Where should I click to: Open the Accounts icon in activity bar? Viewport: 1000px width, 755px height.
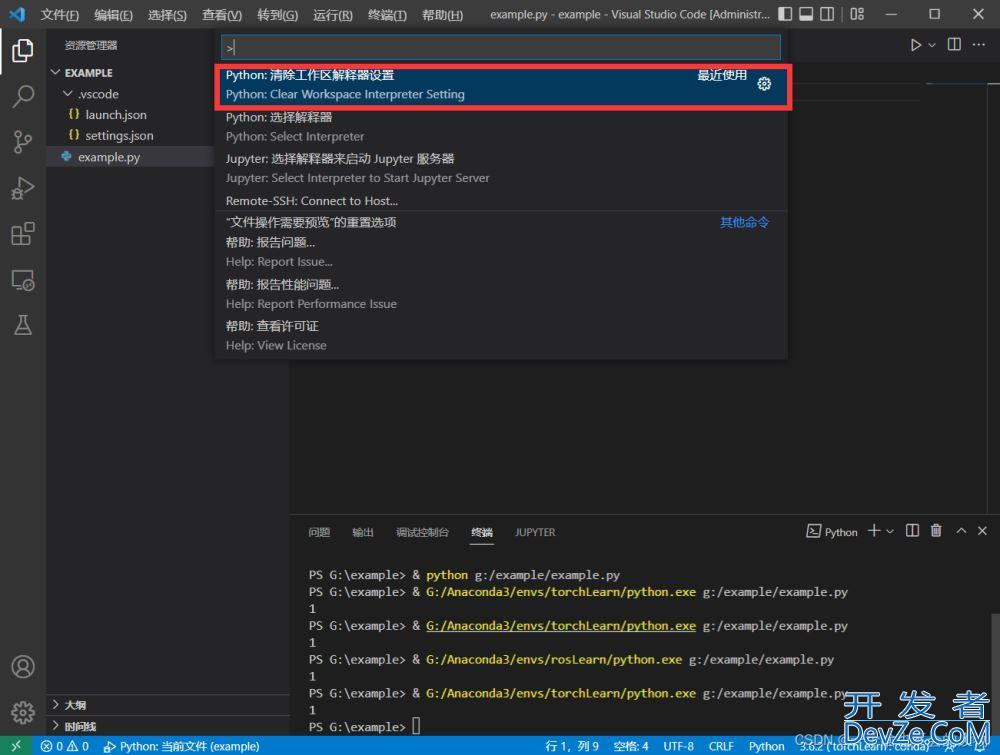(x=23, y=667)
